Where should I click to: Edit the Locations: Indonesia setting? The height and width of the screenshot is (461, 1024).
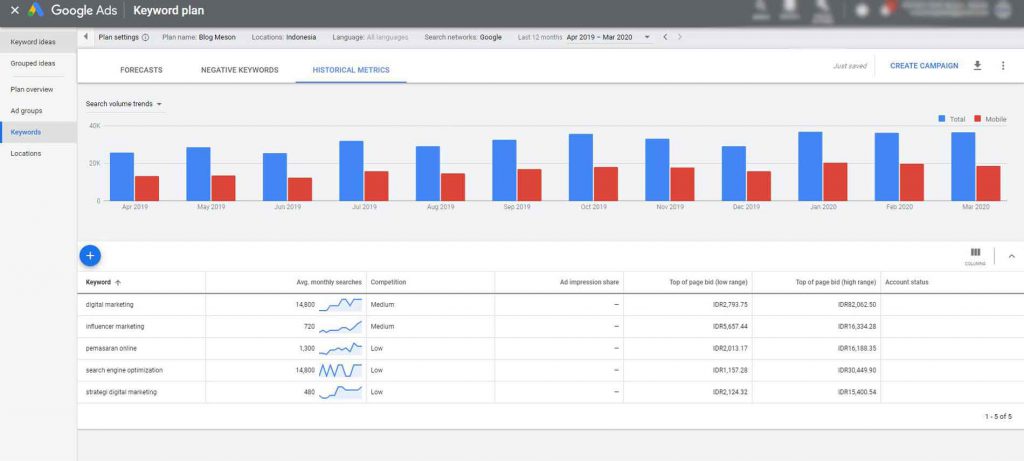pos(283,37)
